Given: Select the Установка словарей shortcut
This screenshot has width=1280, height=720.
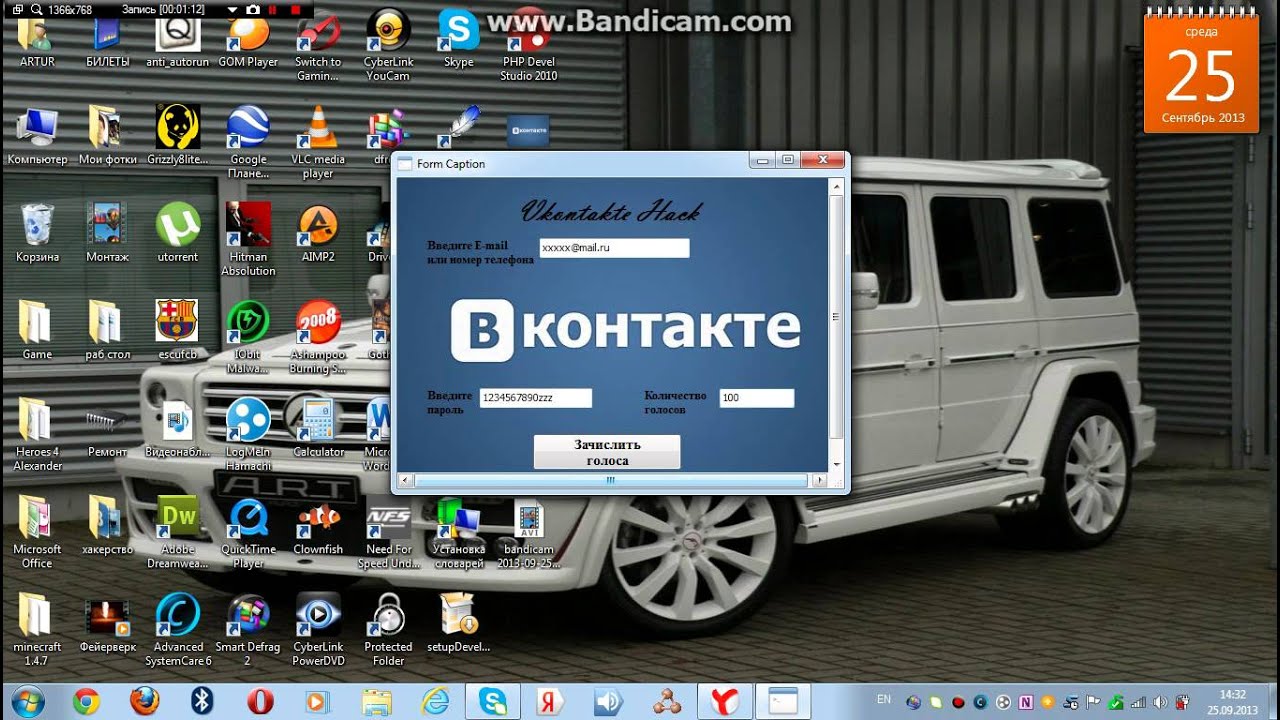Looking at the screenshot, I should coord(459,532).
